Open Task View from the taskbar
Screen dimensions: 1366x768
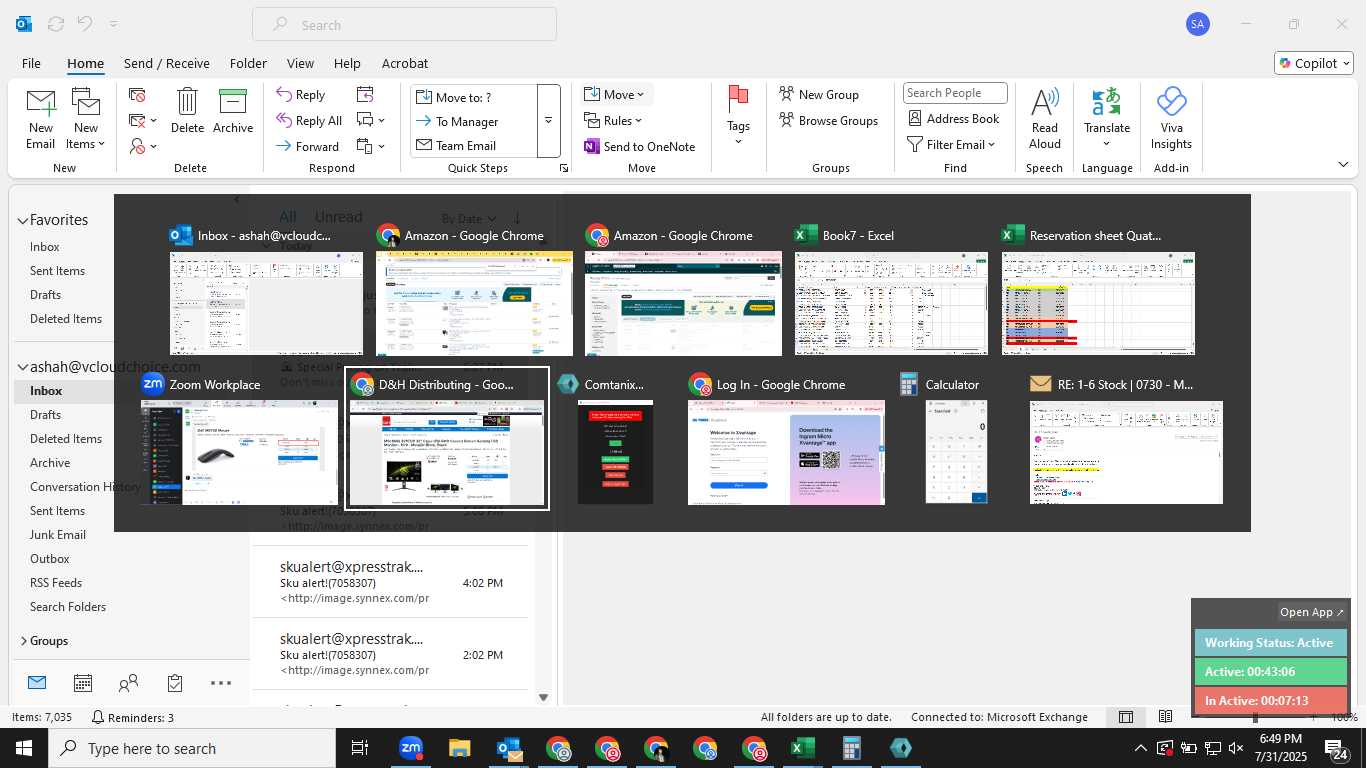pyautogui.click(x=360, y=748)
